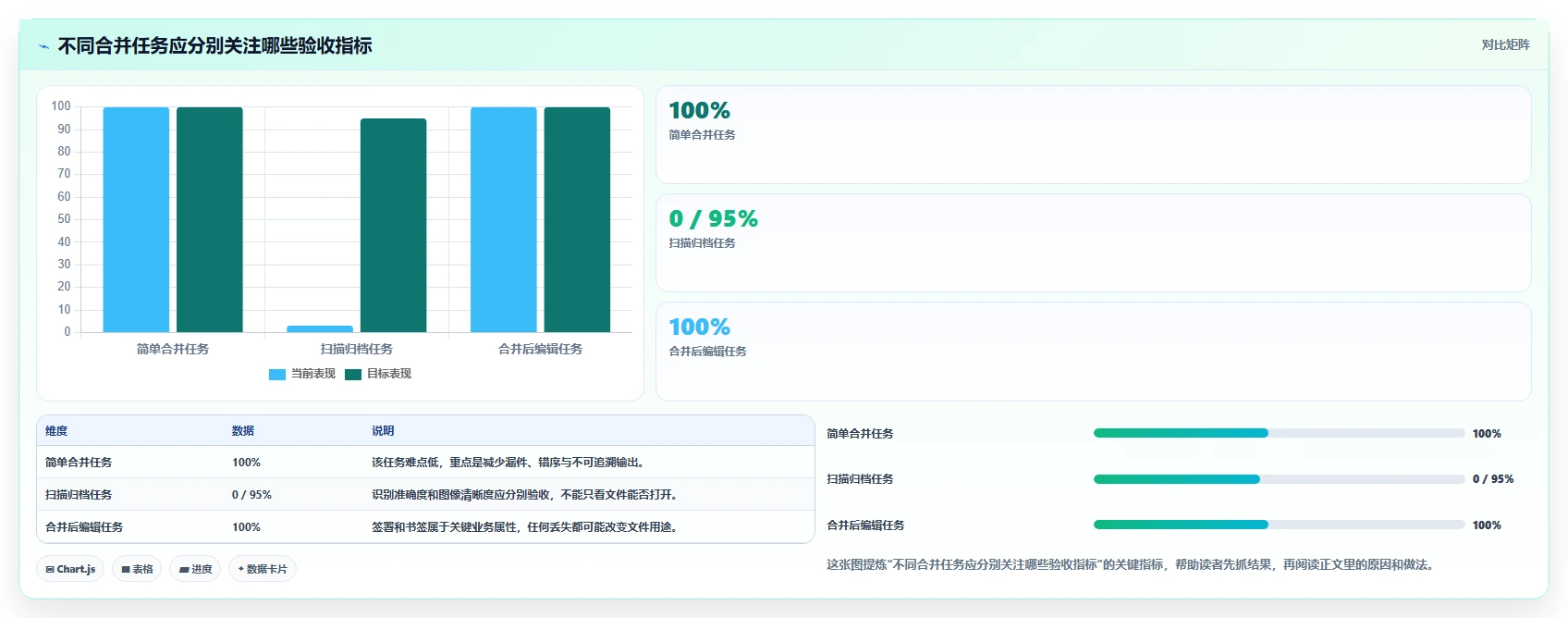
Task: Click the 数据 column header
Action: 243,431
